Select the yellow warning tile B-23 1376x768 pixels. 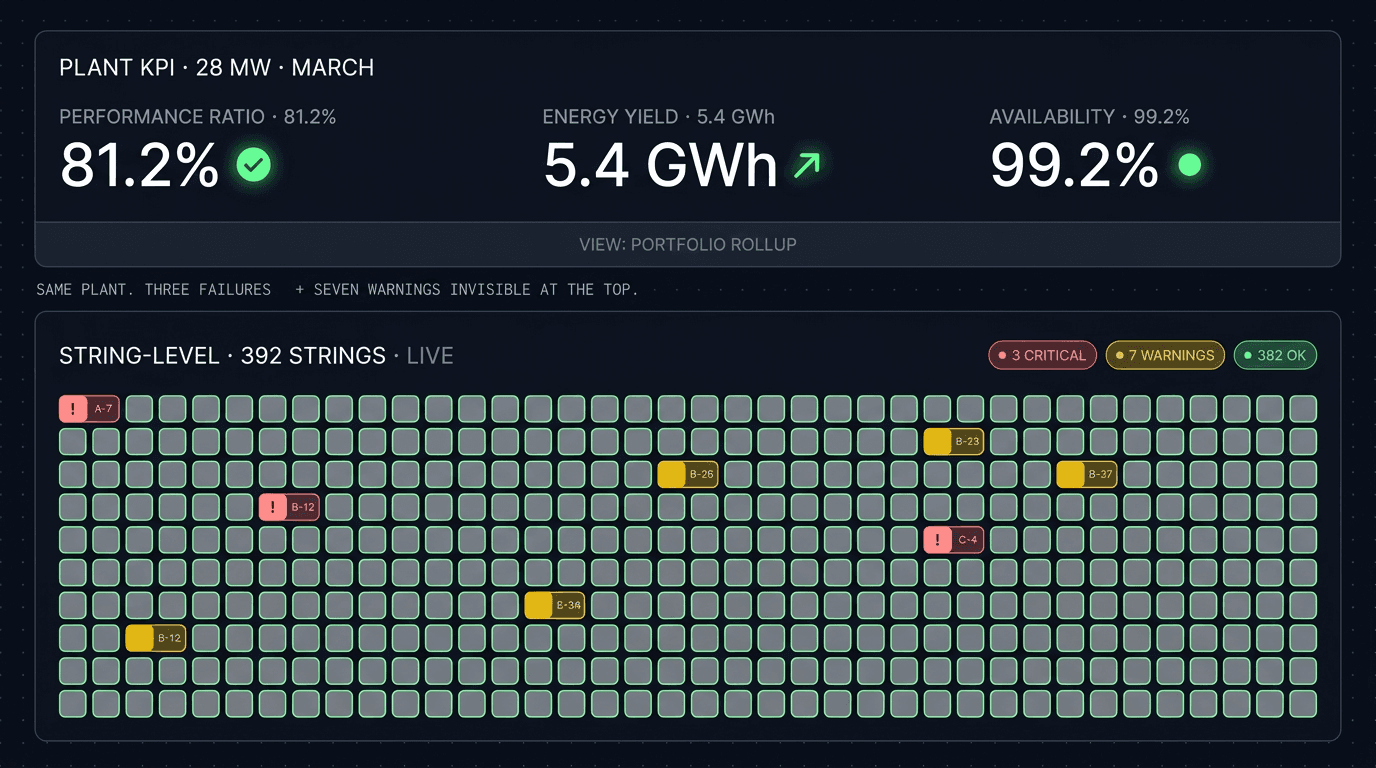[x=953, y=441]
